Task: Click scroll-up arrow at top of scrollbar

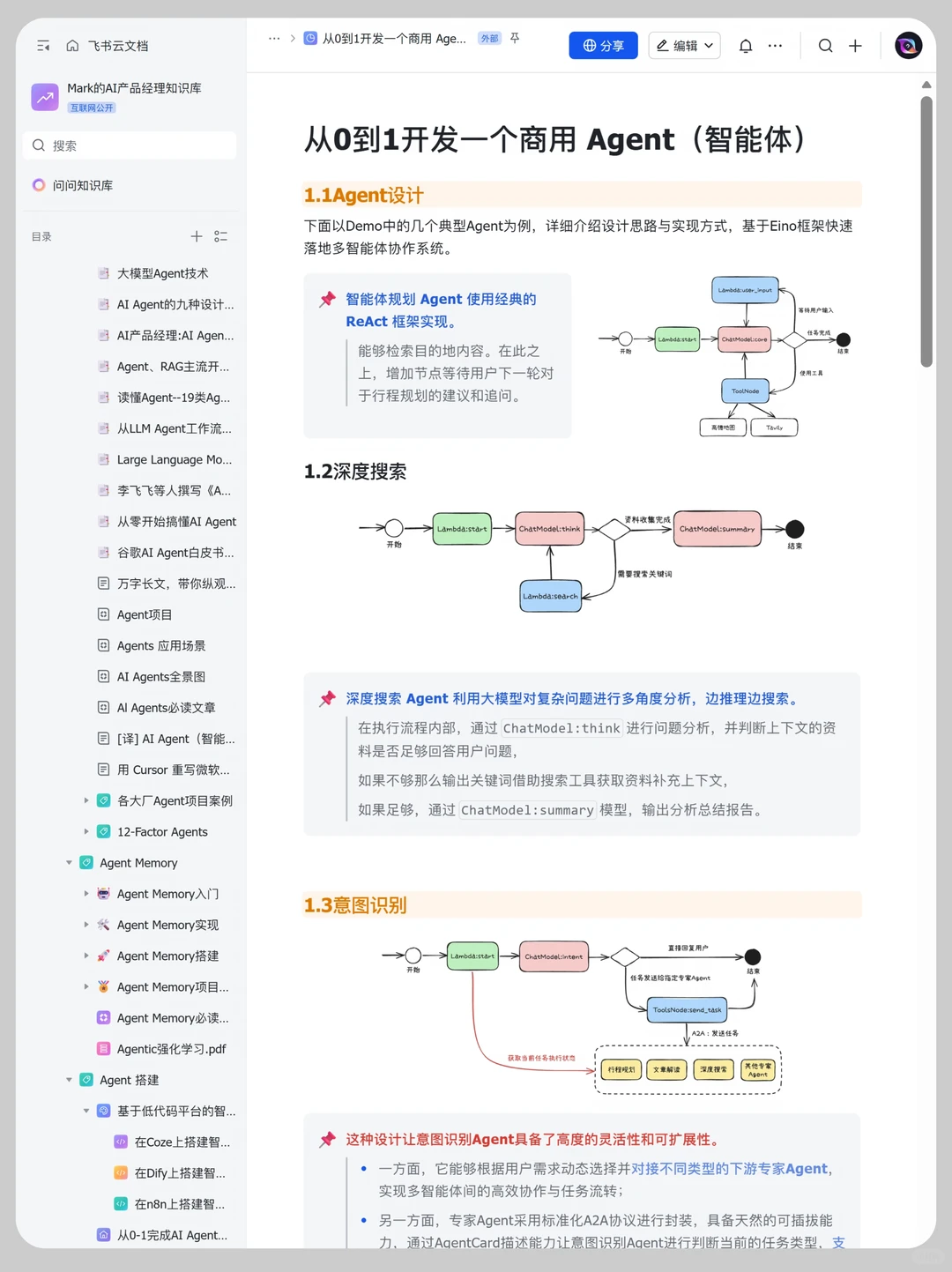Action: [x=926, y=85]
